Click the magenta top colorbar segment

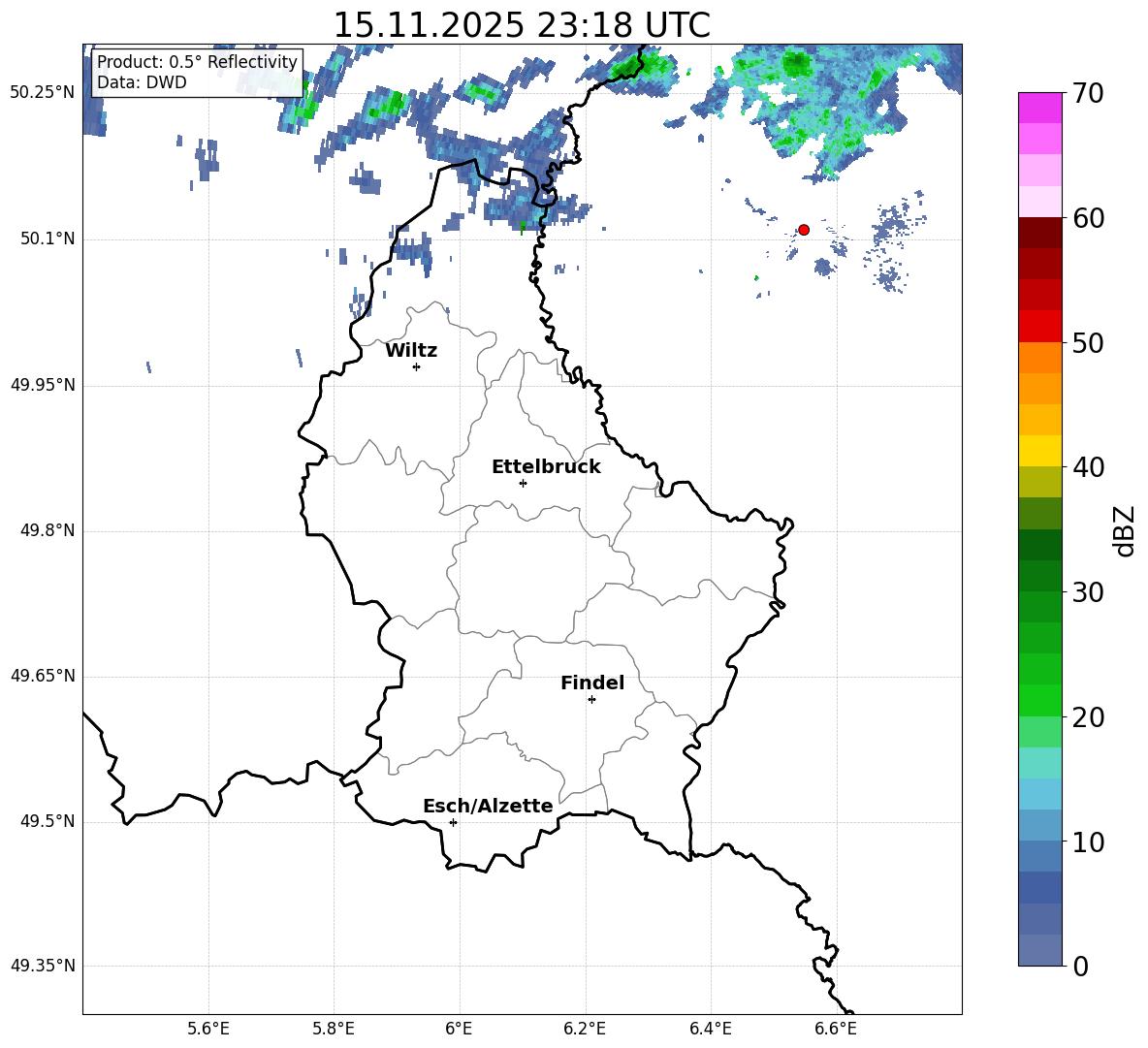(1040, 108)
